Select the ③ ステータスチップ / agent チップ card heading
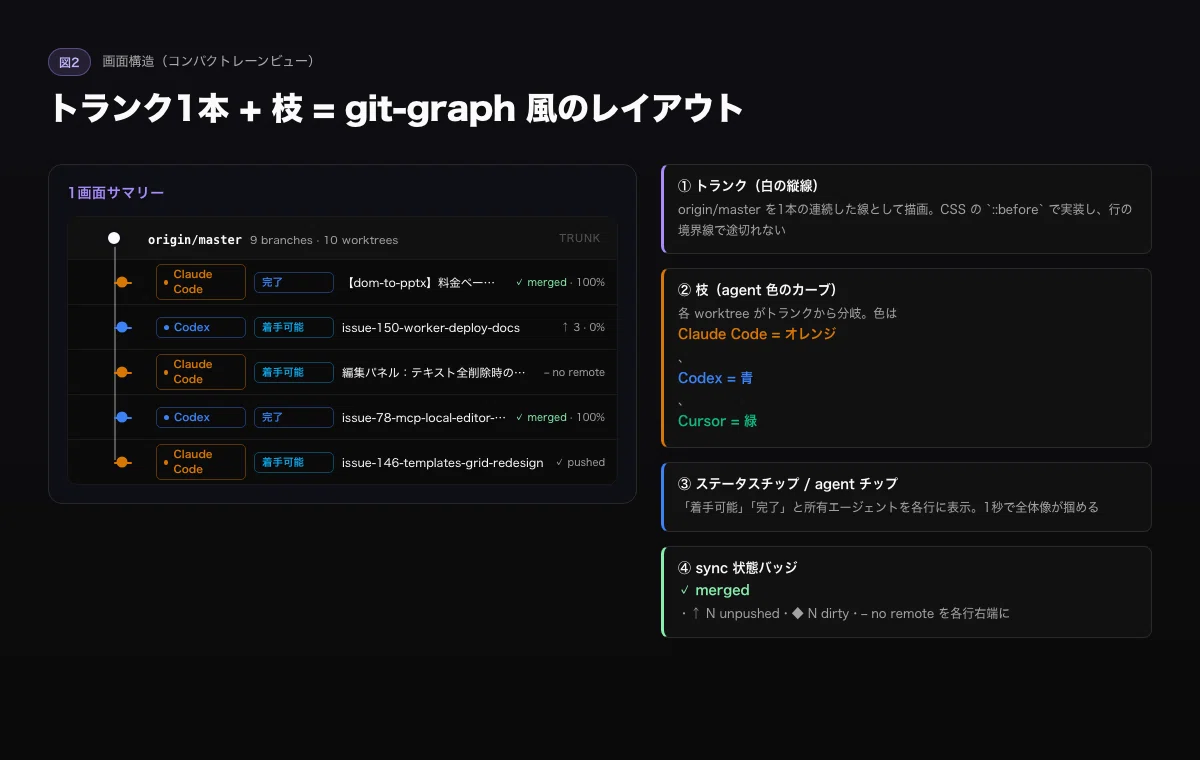The width and height of the screenshot is (1200, 760). pos(788,484)
